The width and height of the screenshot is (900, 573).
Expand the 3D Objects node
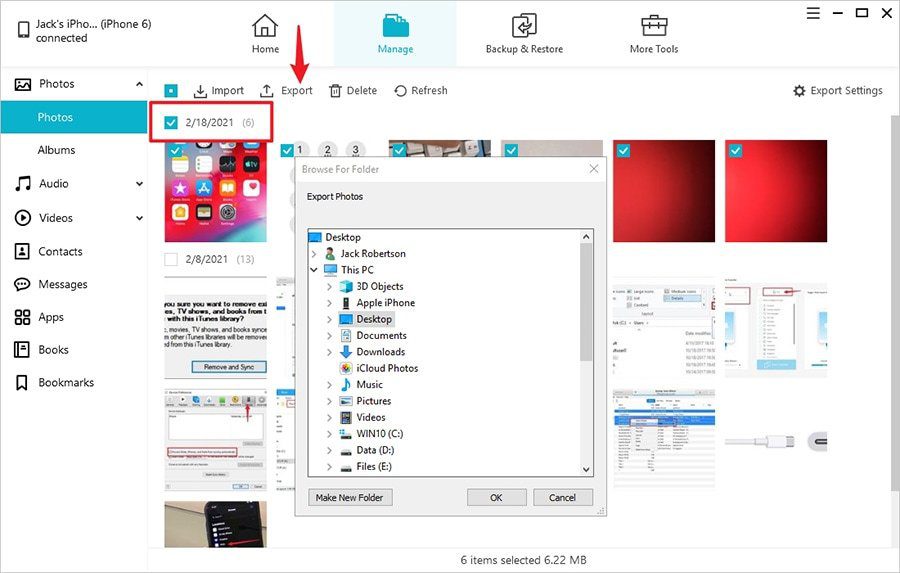pos(329,286)
